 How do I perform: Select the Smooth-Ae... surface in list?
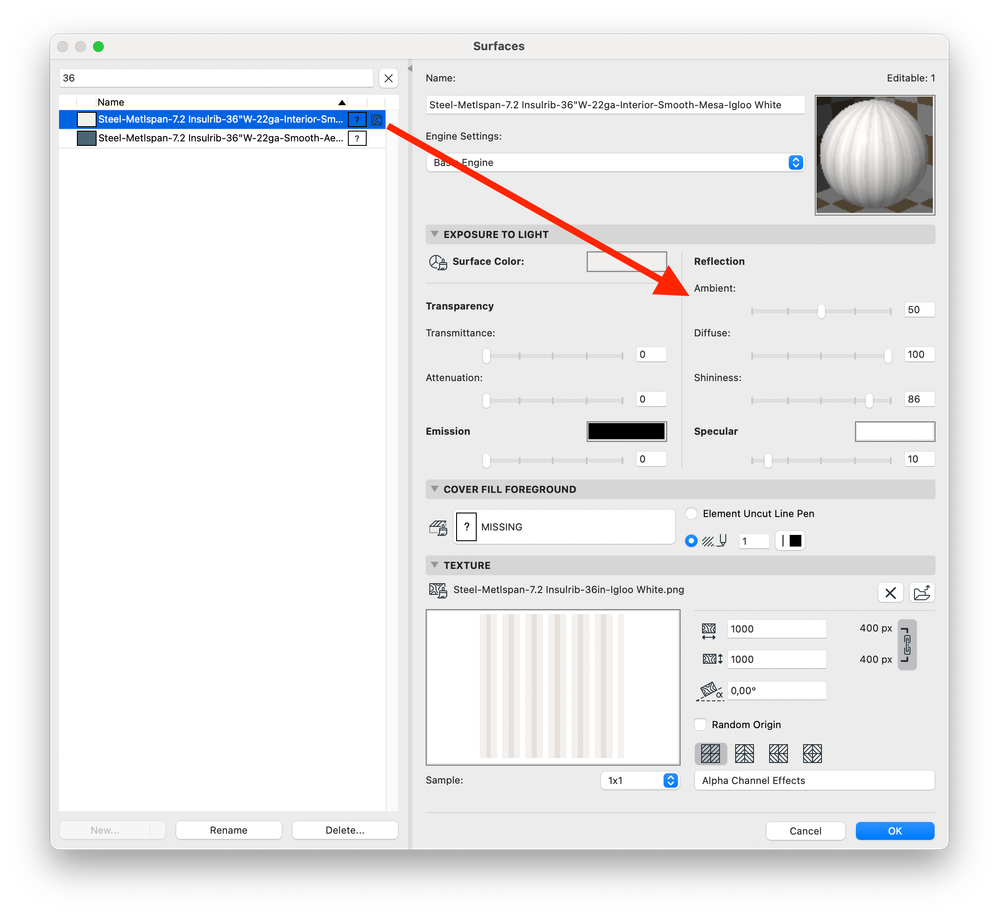pos(222,138)
